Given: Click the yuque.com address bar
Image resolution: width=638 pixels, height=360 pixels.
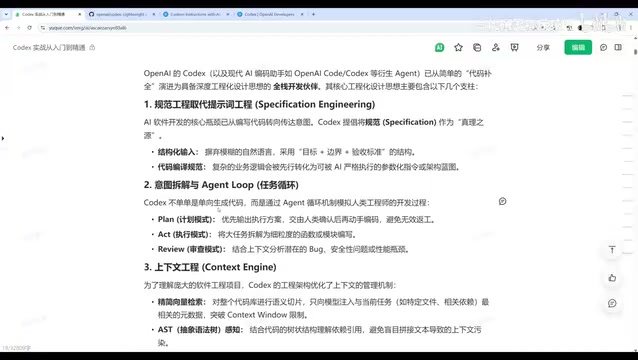Looking at the screenshot, I should pyautogui.click(x=244, y=28).
